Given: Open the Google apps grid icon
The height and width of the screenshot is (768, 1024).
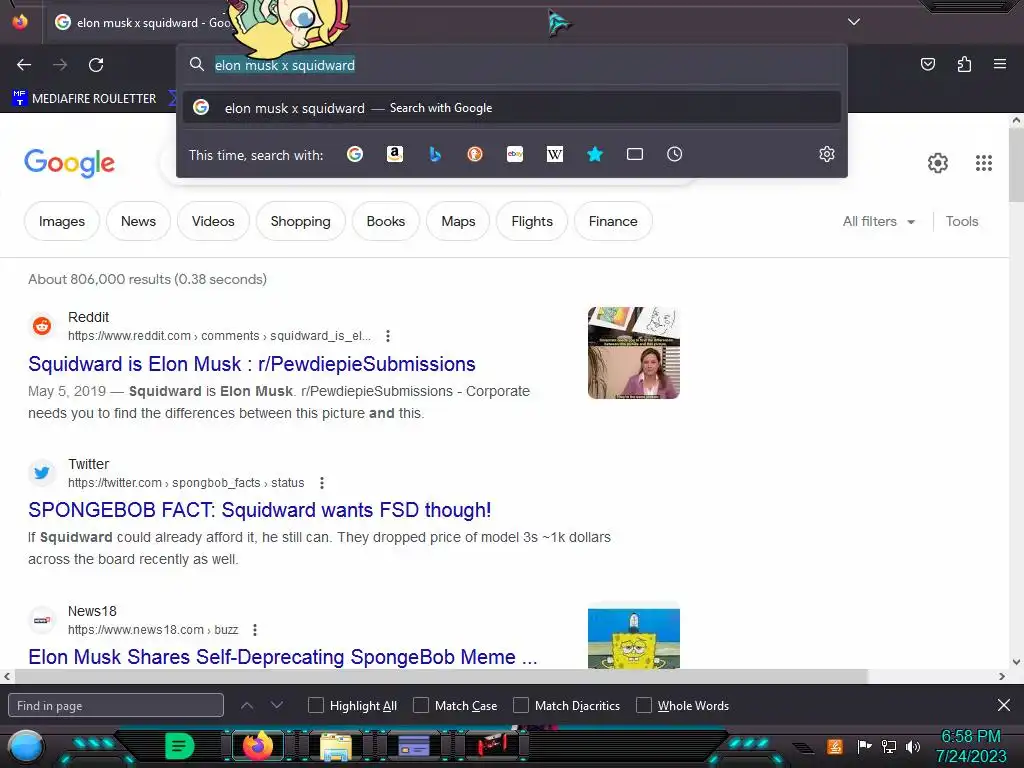Looking at the screenshot, I should tap(984, 163).
